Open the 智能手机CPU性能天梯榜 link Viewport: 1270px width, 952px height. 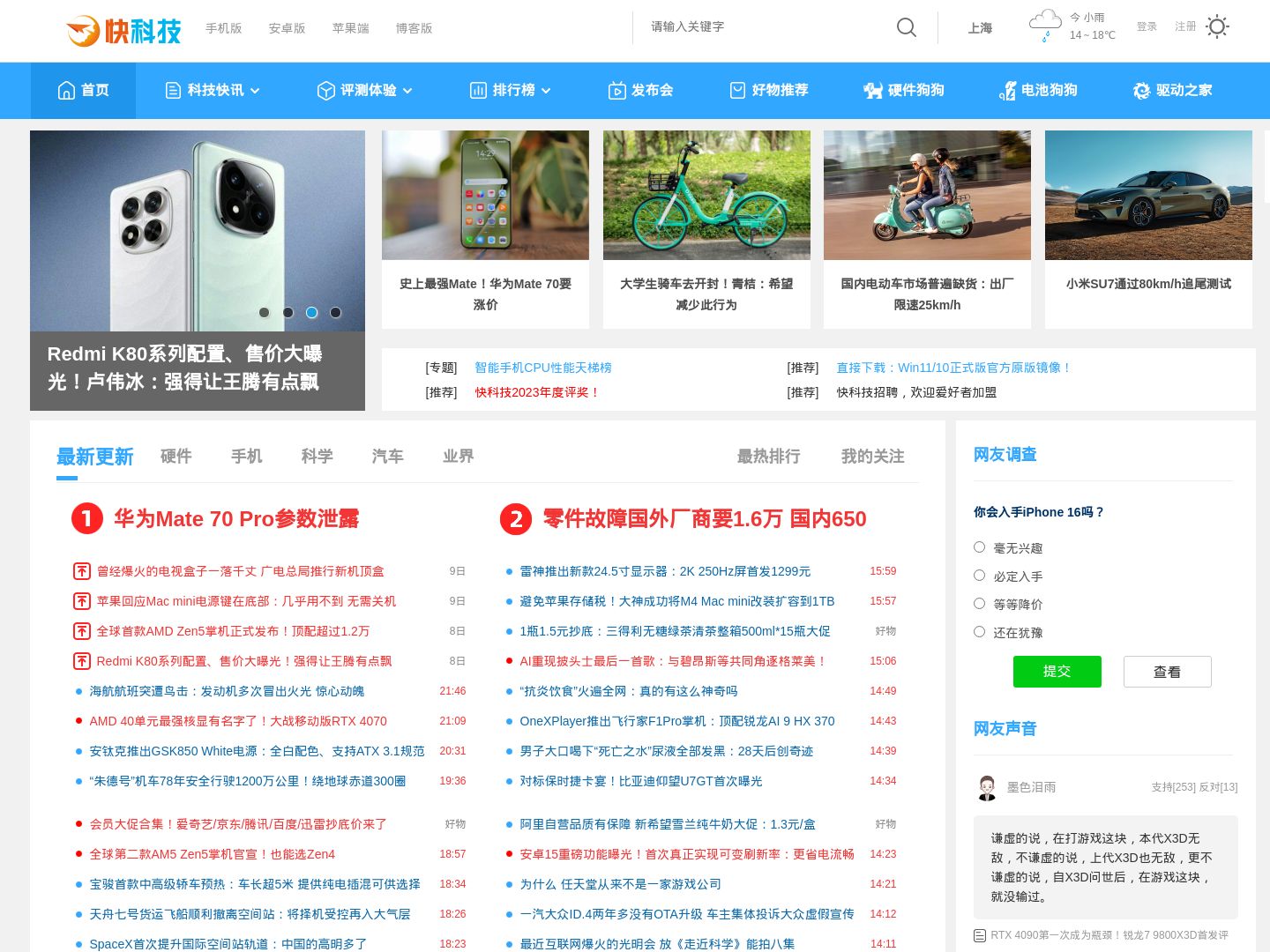(543, 368)
